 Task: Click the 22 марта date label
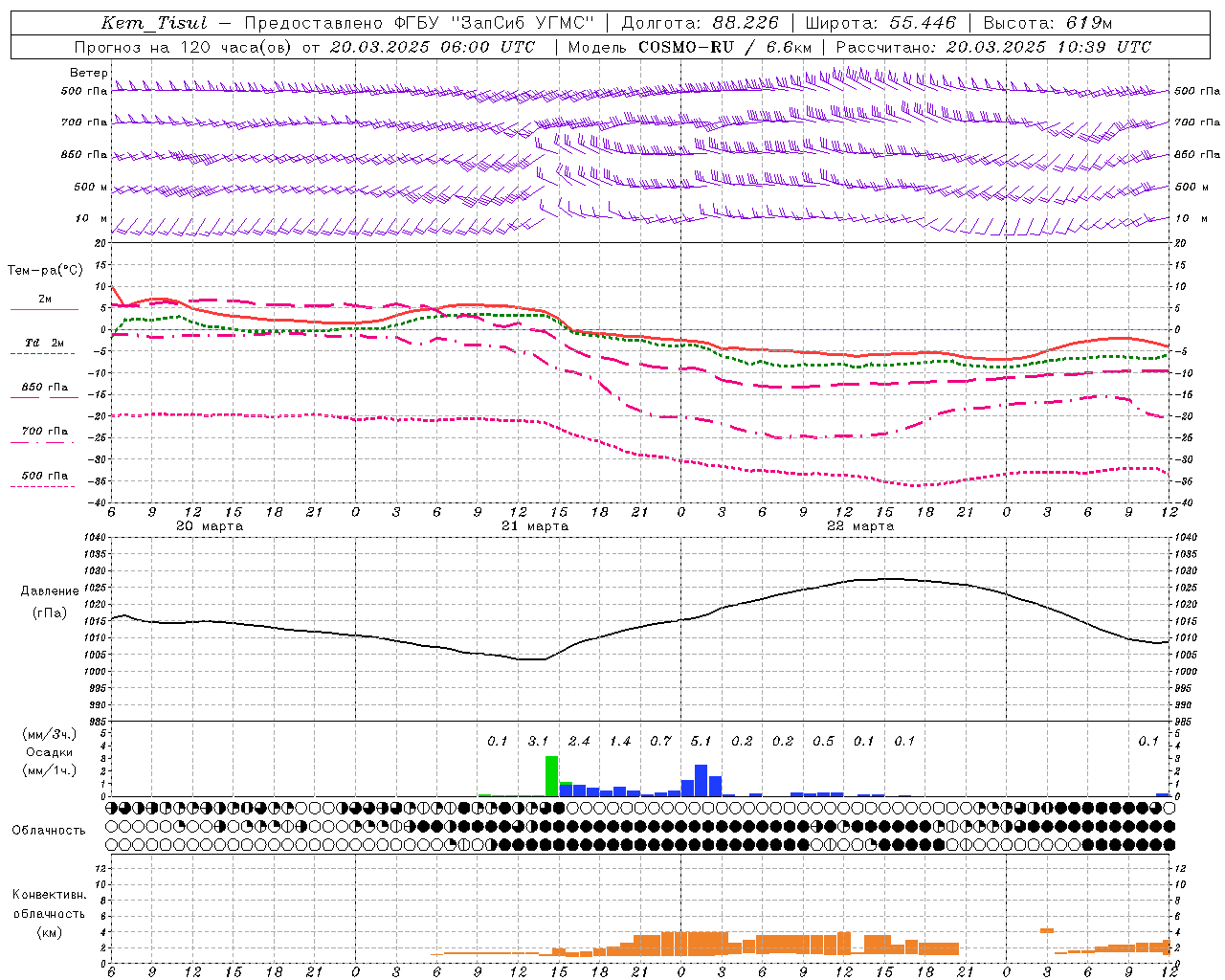point(860,526)
